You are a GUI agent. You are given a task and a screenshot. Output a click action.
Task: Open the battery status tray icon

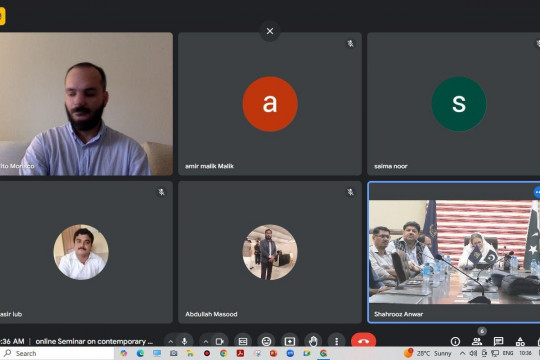[484, 353]
